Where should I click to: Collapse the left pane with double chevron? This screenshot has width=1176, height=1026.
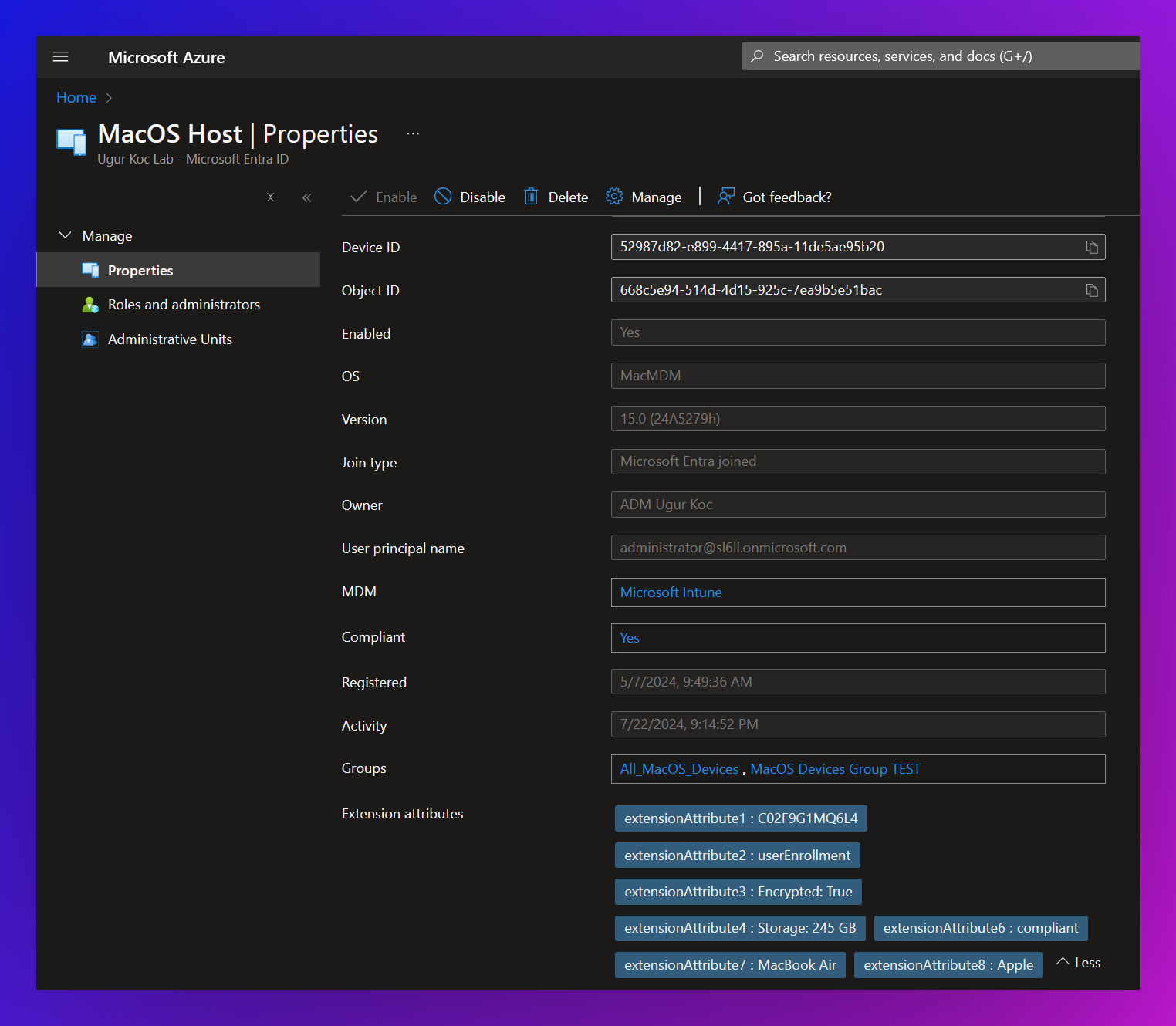306,197
